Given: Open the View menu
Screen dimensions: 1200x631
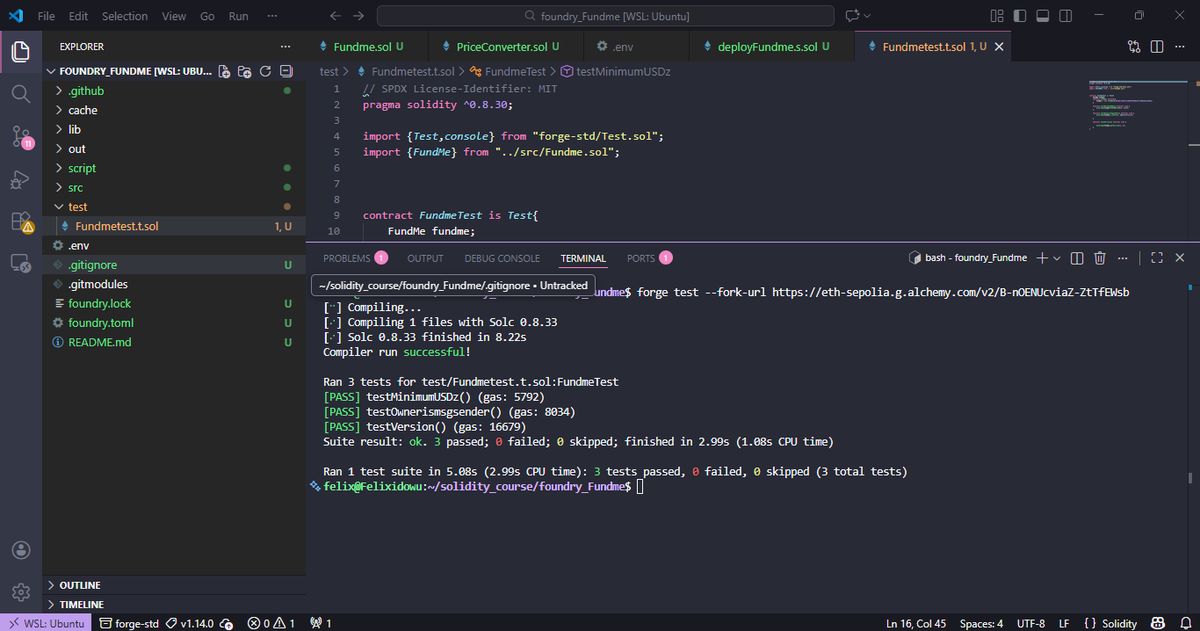Looking at the screenshot, I should point(174,16).
